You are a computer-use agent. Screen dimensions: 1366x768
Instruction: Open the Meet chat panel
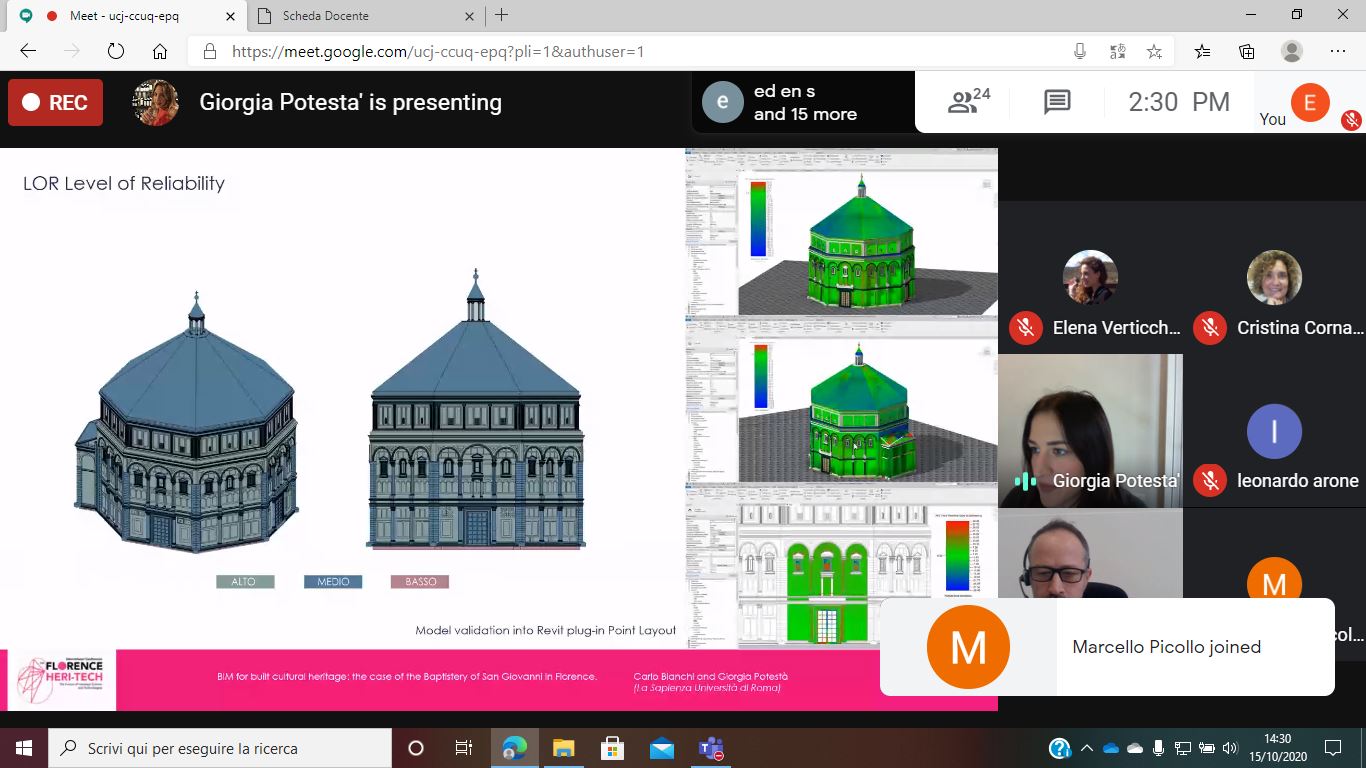click(x=1057, y=102)
